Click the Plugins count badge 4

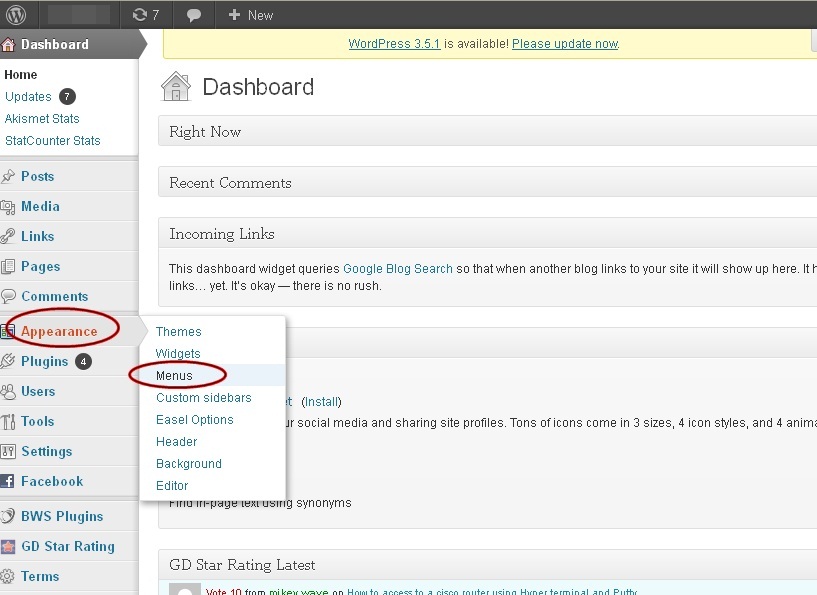83,362
